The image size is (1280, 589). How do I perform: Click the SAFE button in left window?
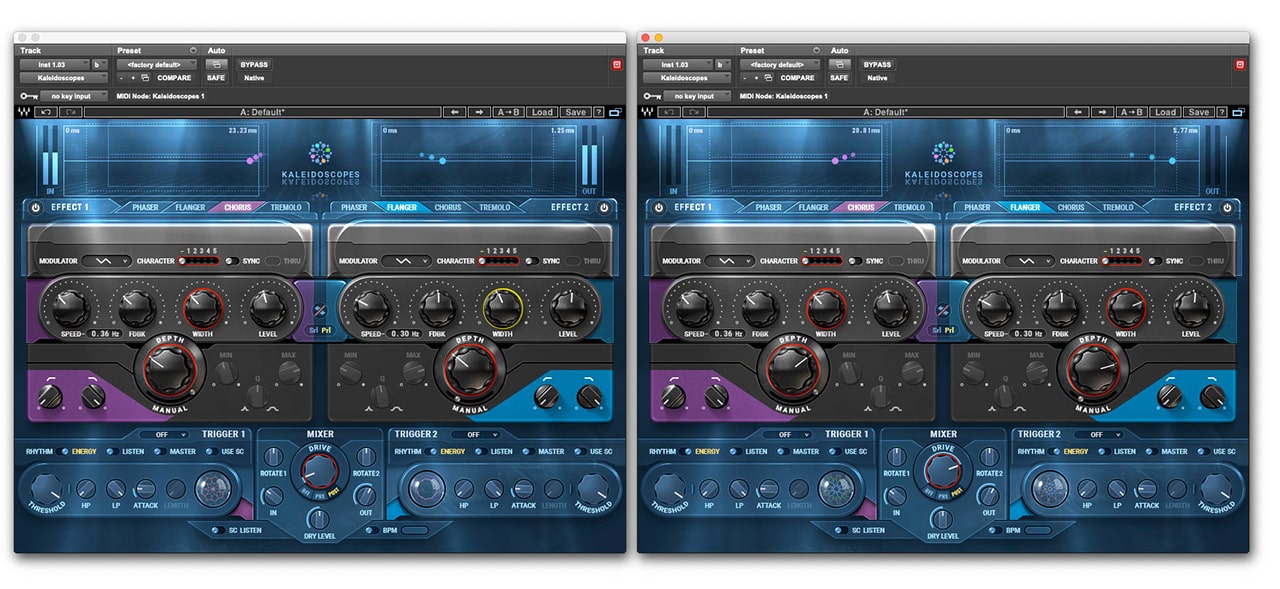coord(216,77)
